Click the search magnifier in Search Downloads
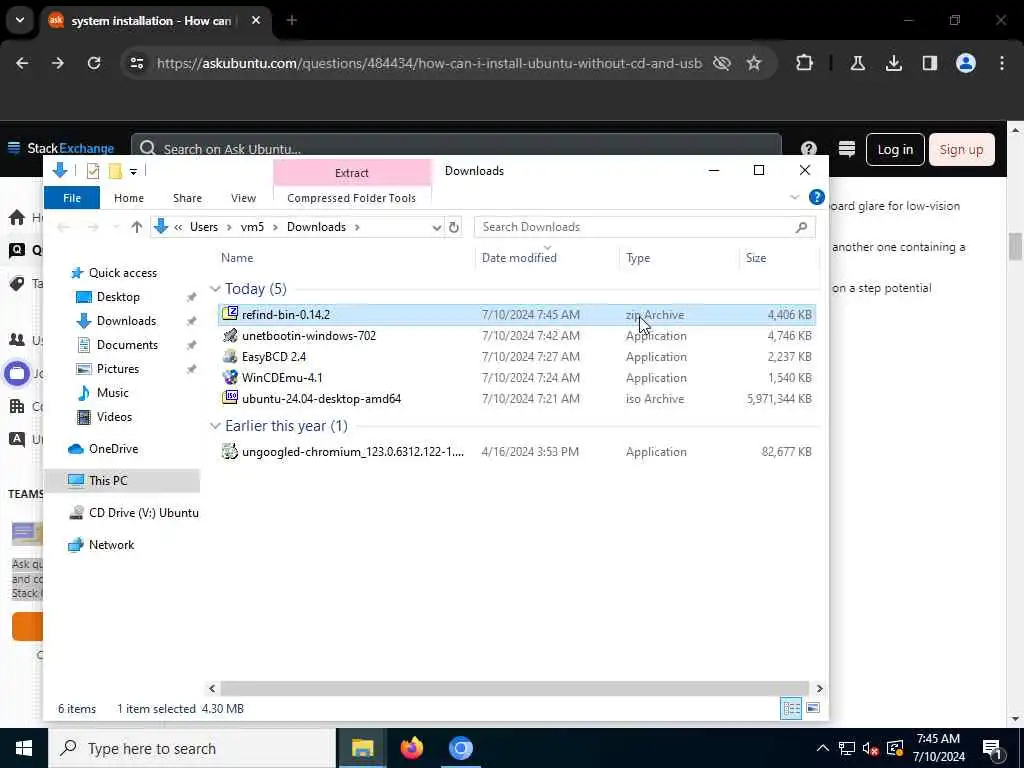Viewport: 1024px width, 768px height. tap(801, 227)
